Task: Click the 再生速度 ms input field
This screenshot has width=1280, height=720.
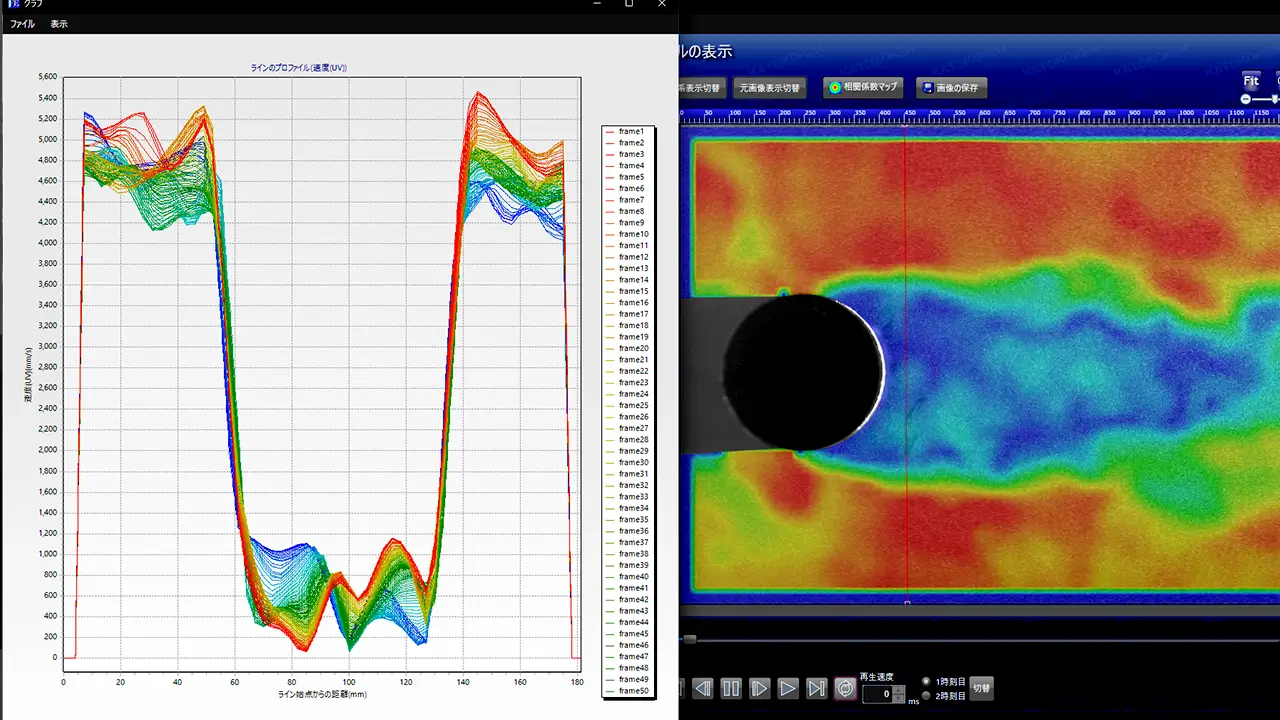Action: click(878, 694)
